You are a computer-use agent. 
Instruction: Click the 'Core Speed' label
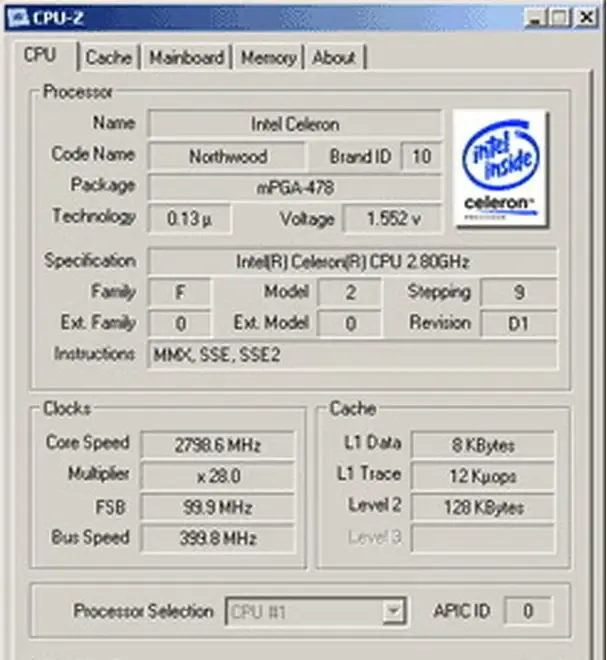point(88,443)
